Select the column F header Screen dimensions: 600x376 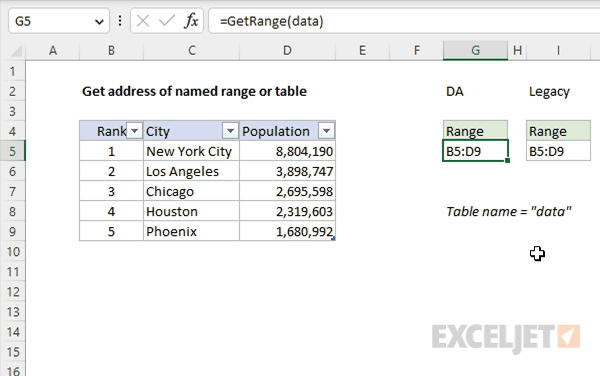416,50
